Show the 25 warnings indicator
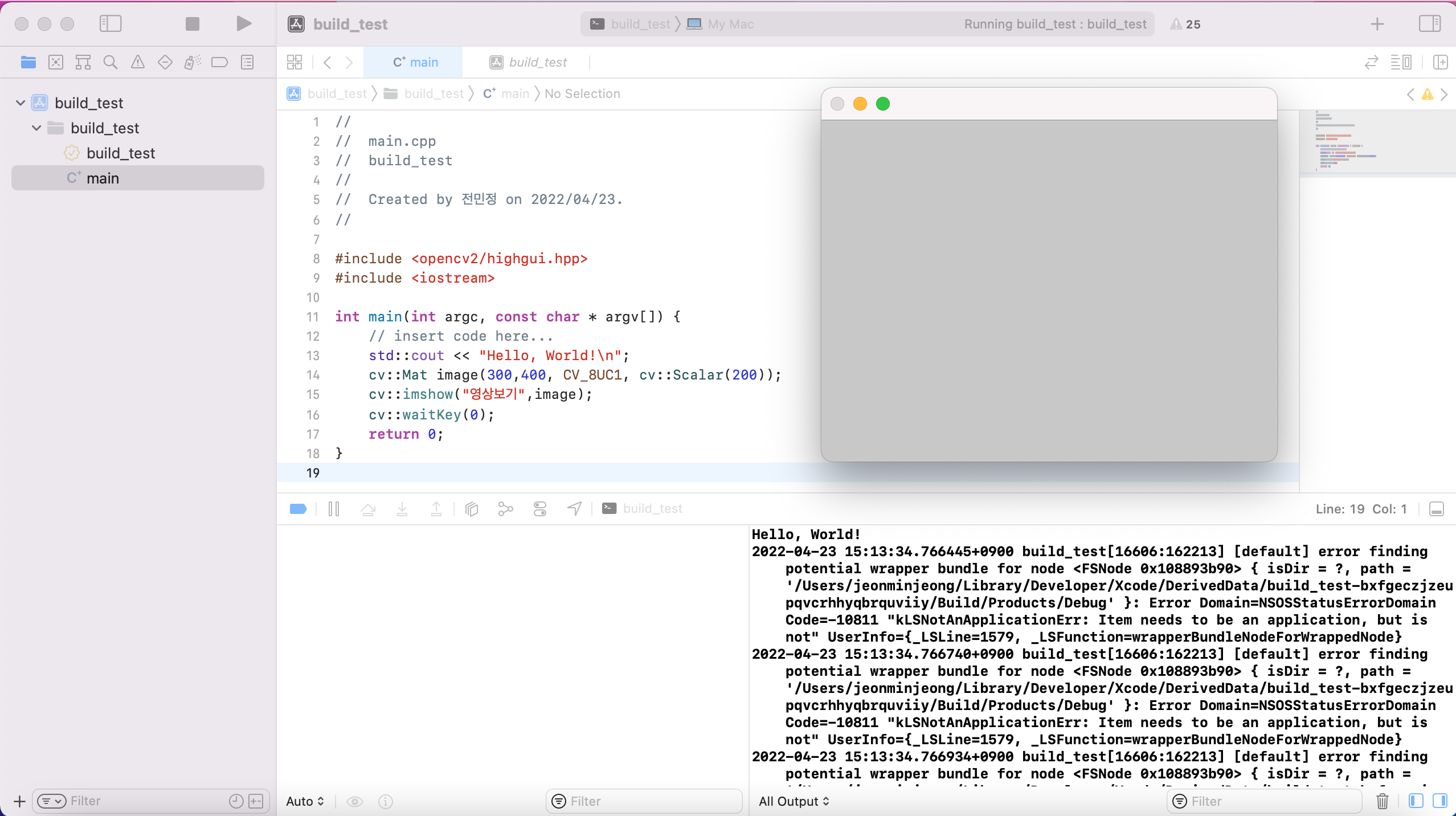The width and height of the screenshot is (1456, 816). coord(1185,24)
